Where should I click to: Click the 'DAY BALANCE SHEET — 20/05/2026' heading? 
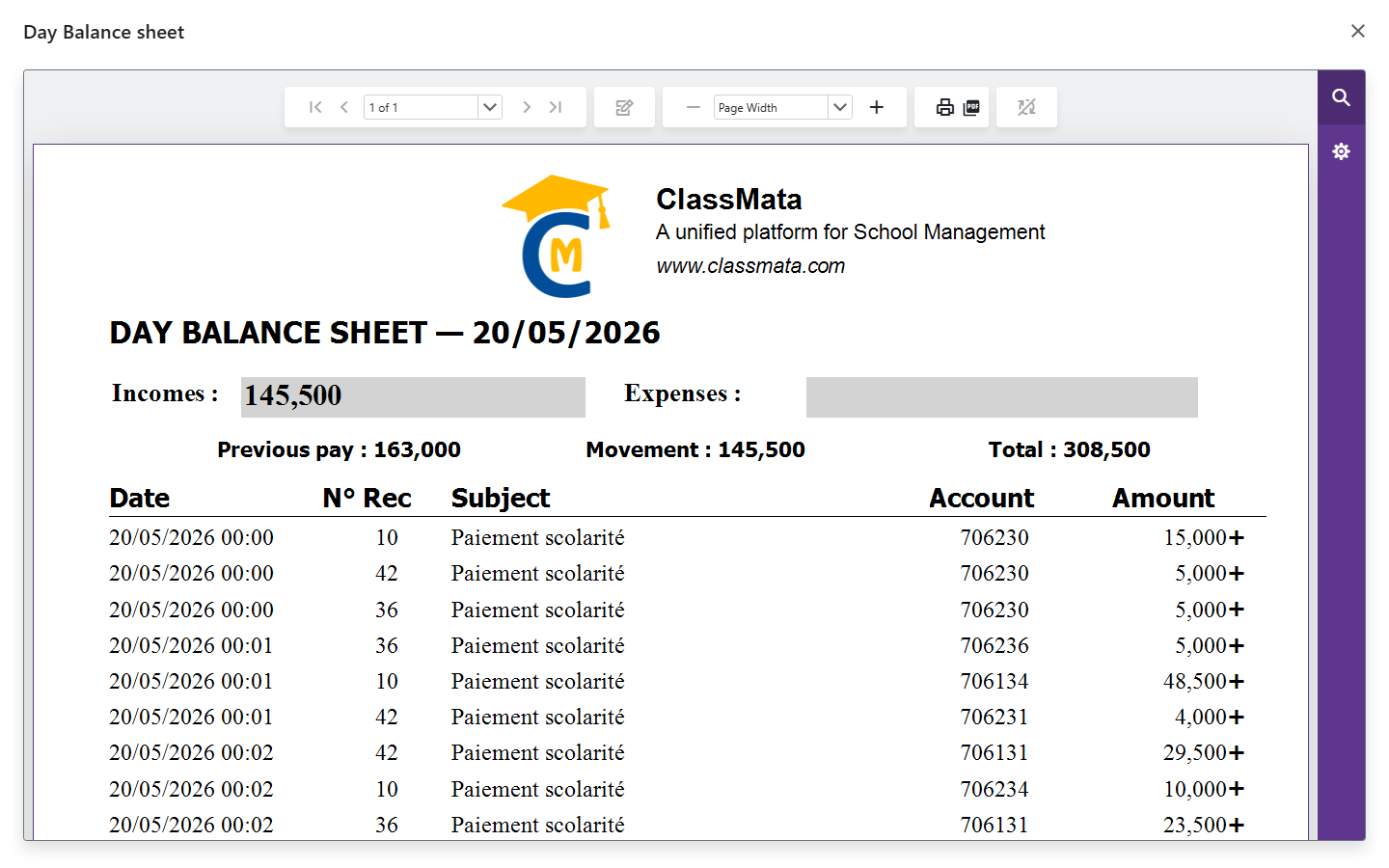pos(385,333)
